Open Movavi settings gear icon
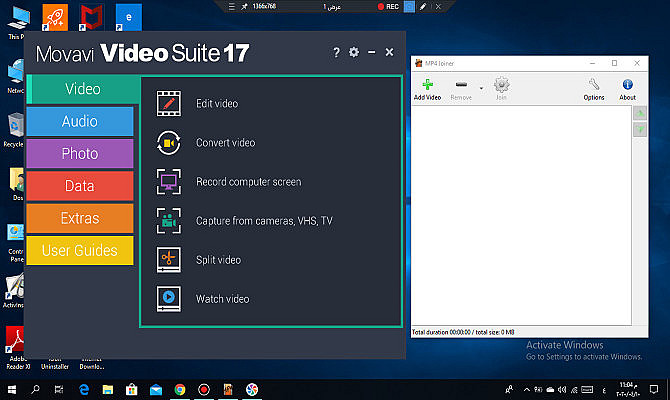The width and height of the screenshot is (670, 400). pos(354,52)
